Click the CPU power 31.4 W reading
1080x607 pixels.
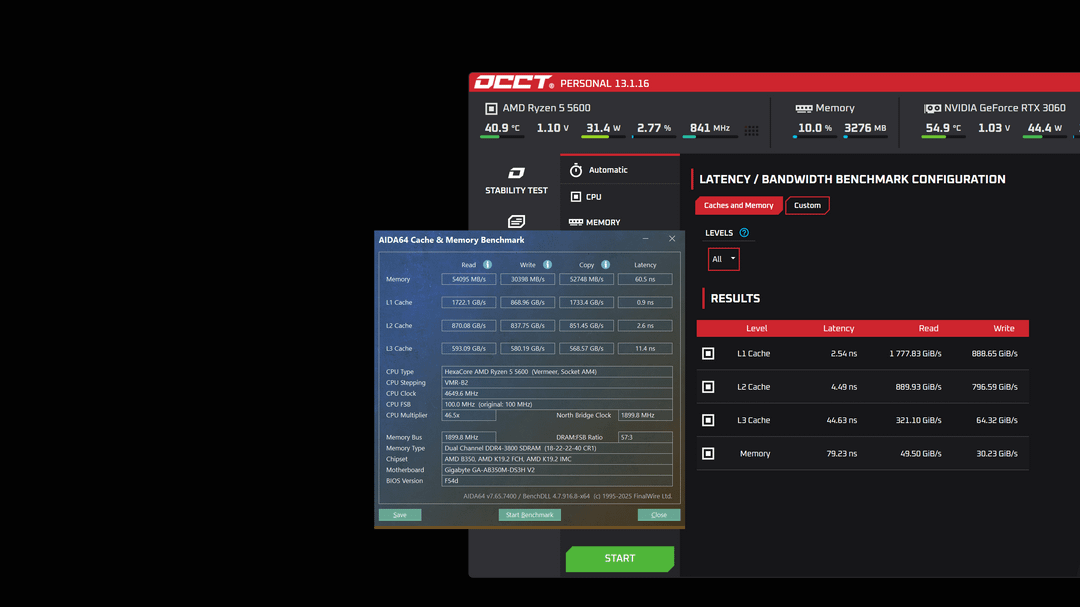(603, 128)
